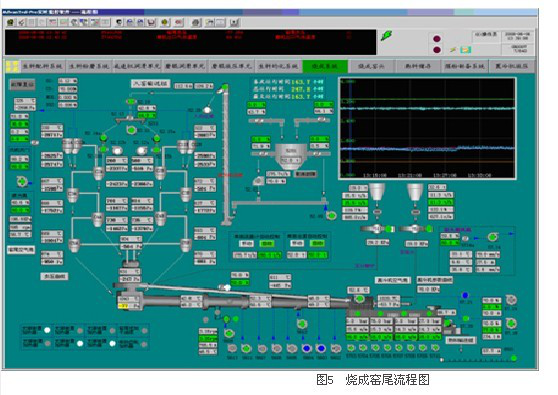Click the first toolbar icon at far left
558x395 pixels.
click(x=10, y=22)
